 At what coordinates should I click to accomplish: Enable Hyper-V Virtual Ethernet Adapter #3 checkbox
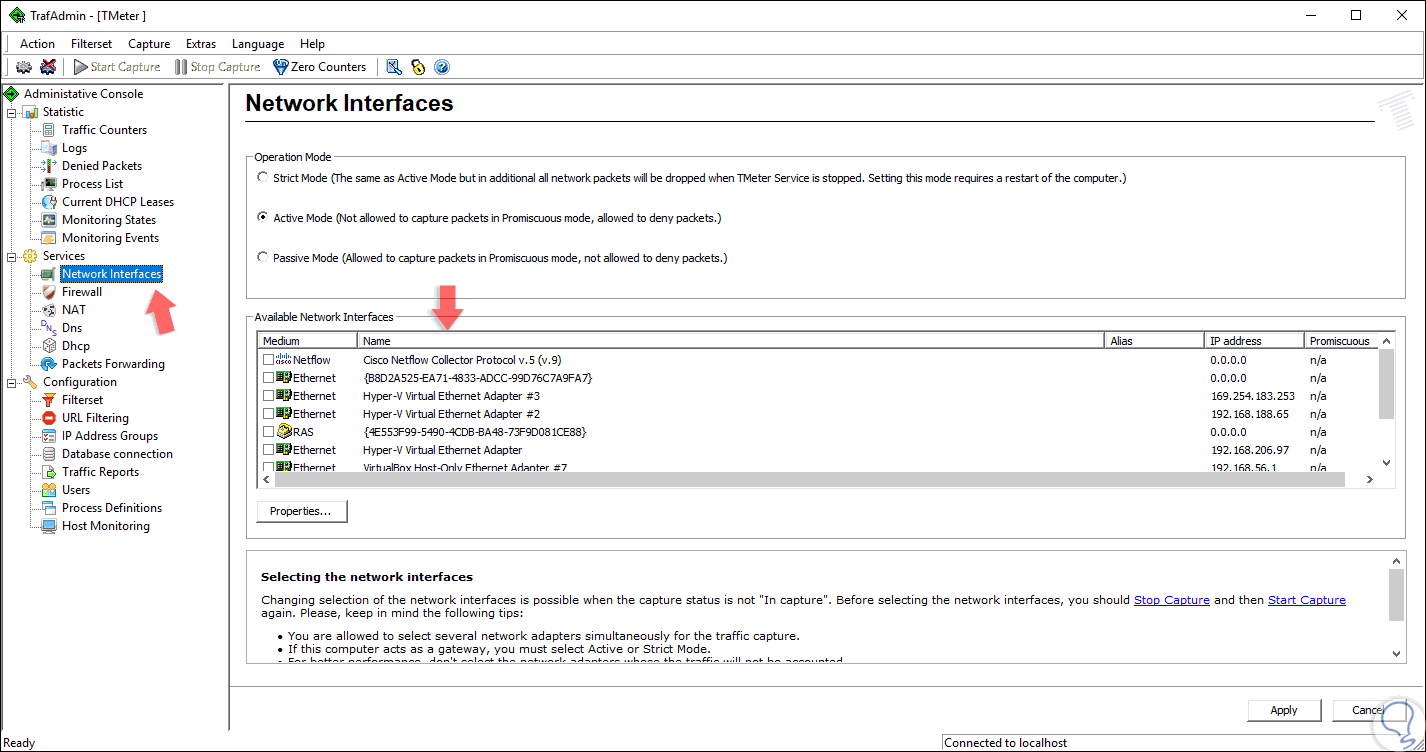tap(268, 396)
